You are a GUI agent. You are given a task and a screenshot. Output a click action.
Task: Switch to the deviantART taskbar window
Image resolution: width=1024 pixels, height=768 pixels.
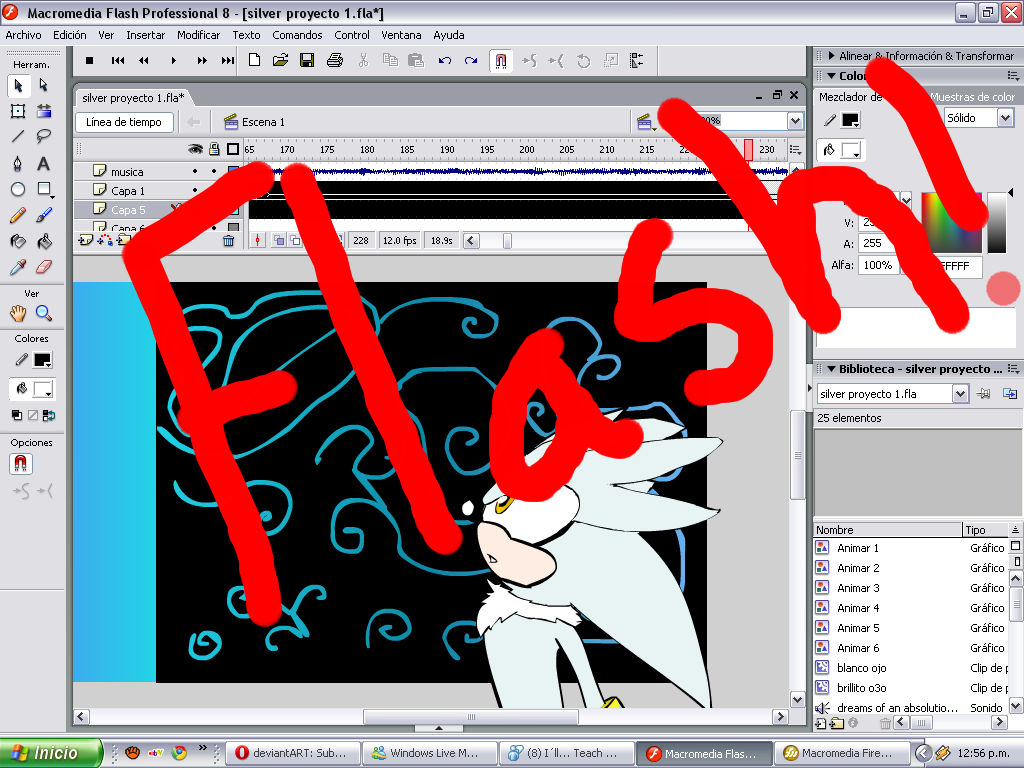pos(294,753)
